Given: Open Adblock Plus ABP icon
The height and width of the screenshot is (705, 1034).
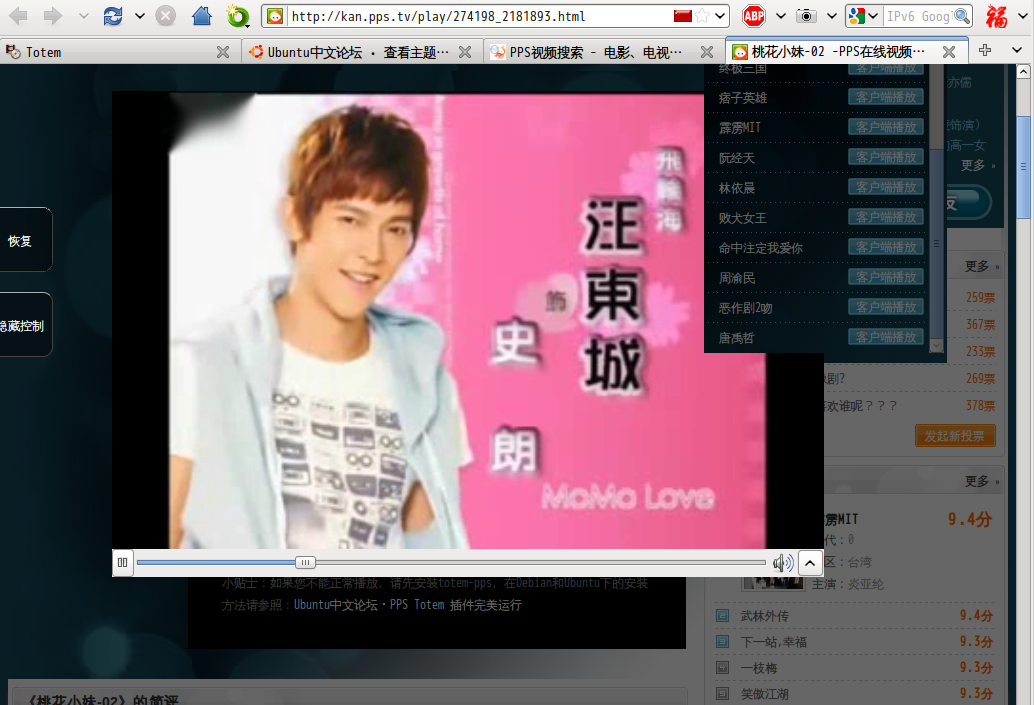Looking at the screenshot, I should point(754,16).
